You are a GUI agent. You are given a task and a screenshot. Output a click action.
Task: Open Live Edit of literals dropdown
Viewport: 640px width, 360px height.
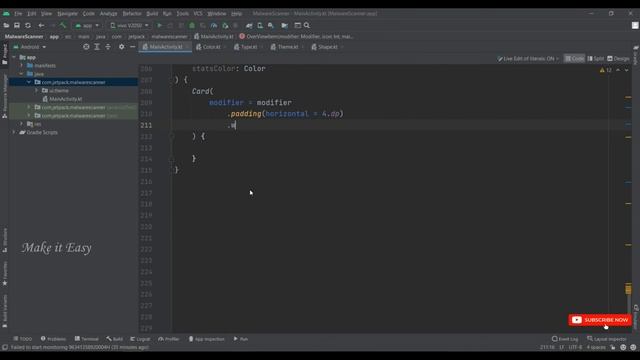[x=528, y=59]
